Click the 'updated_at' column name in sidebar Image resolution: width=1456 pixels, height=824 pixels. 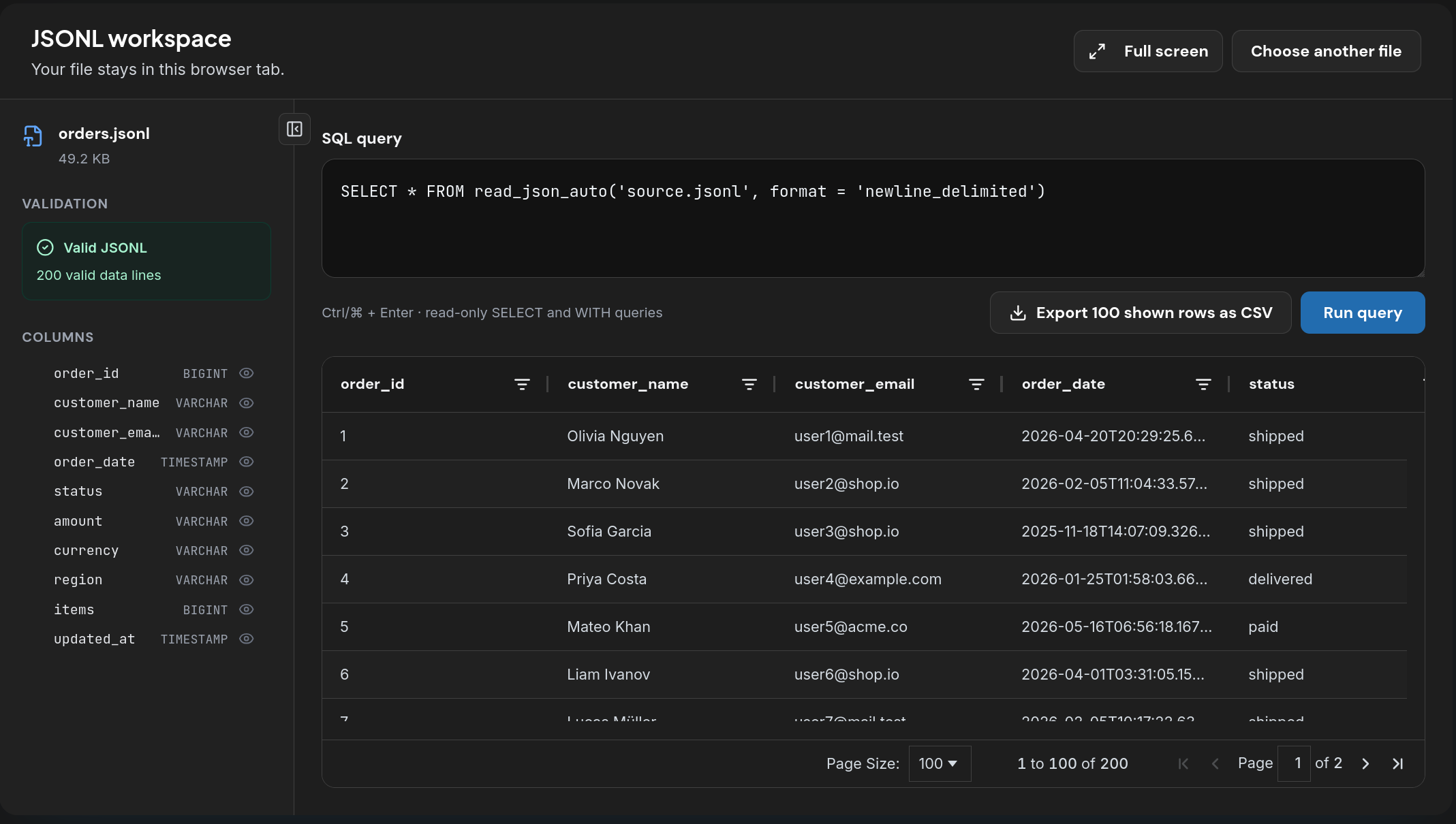pyautogui.click(x=95, y=639)
